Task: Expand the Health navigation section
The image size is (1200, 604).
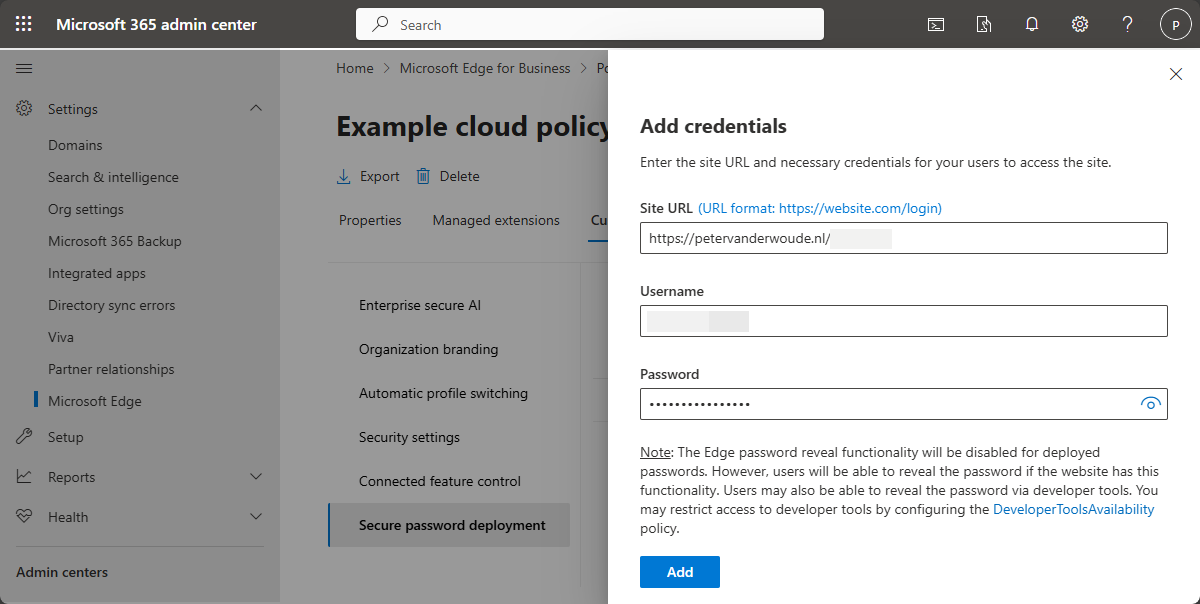Action: click(x=256, y=517)
